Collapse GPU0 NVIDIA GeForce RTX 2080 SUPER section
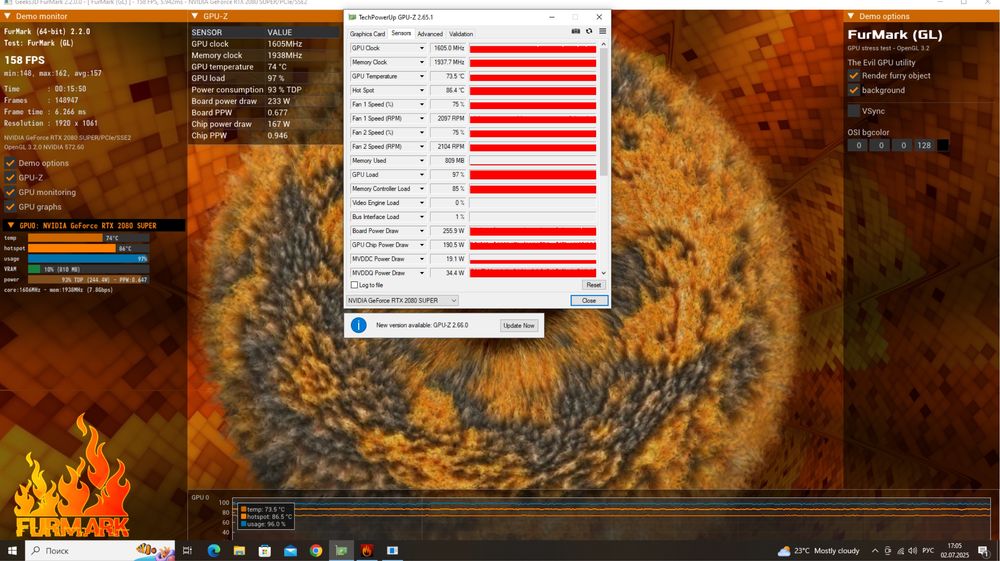 (11, 226)
